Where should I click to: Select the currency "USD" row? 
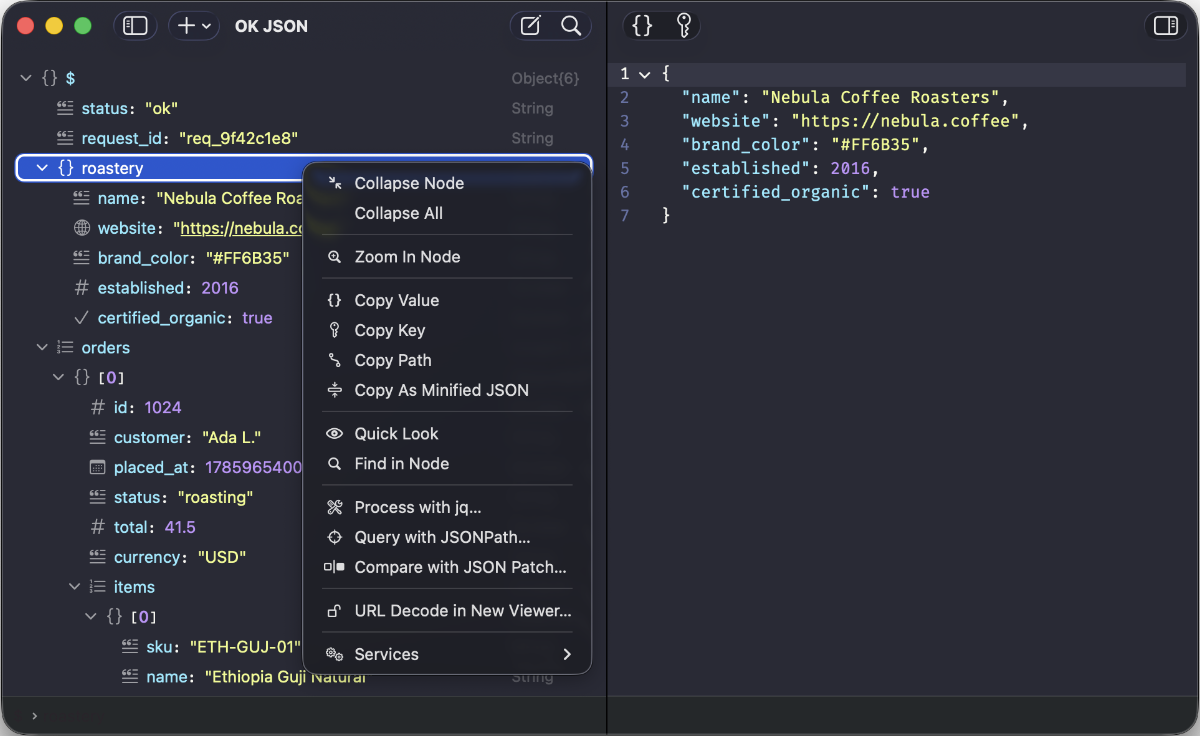pyautogui.click(x=160, y=557)
